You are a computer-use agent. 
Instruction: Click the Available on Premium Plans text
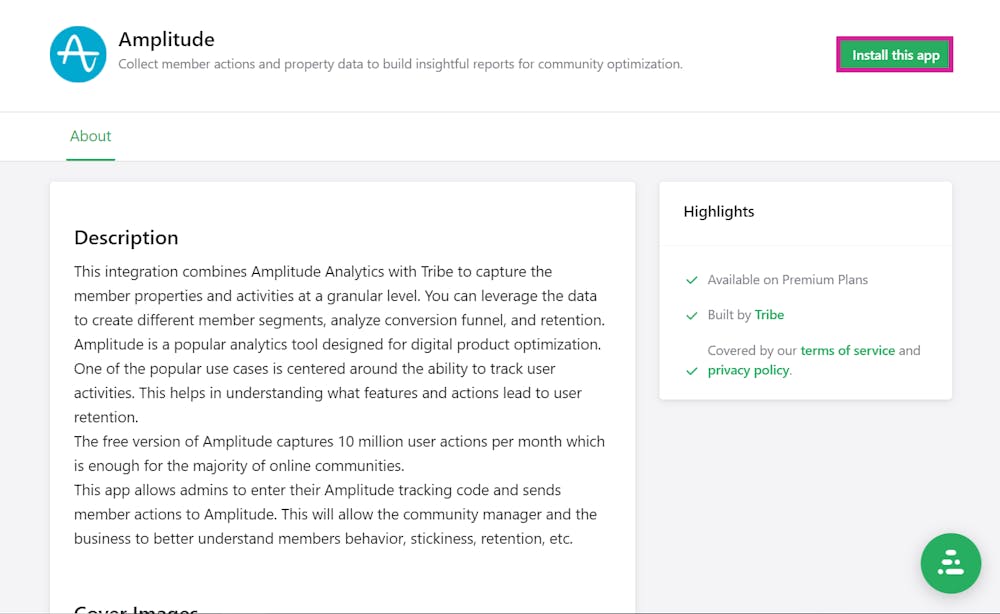(x=787, y=280)
